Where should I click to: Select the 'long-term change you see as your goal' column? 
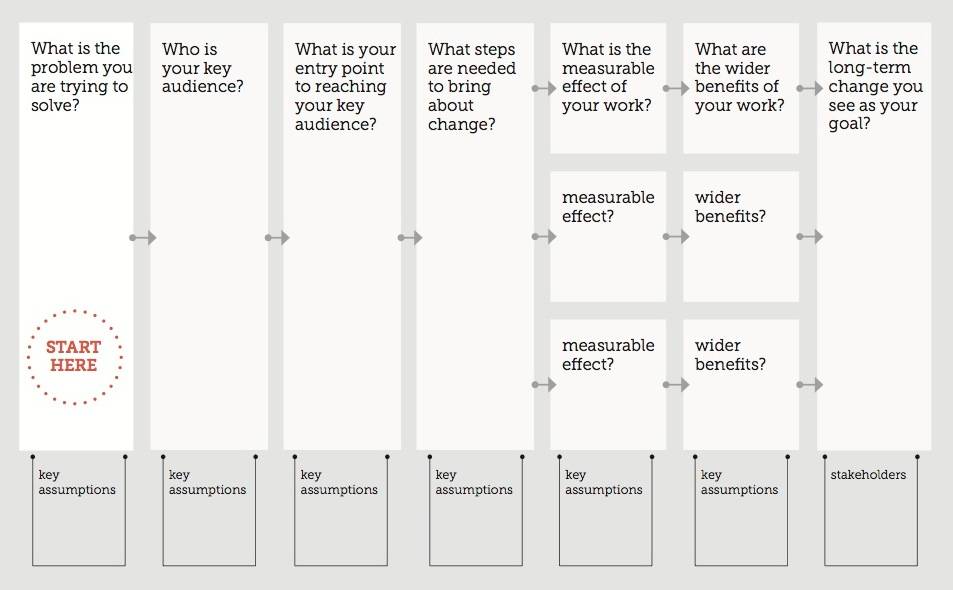pyautogui.click(x=874, y=236)
